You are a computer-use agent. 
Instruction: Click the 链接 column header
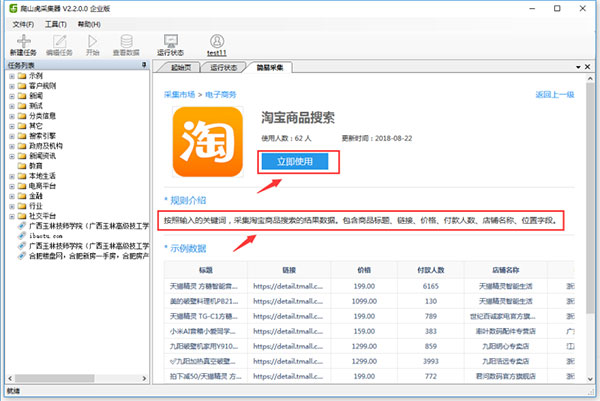[x=289, y=270]
